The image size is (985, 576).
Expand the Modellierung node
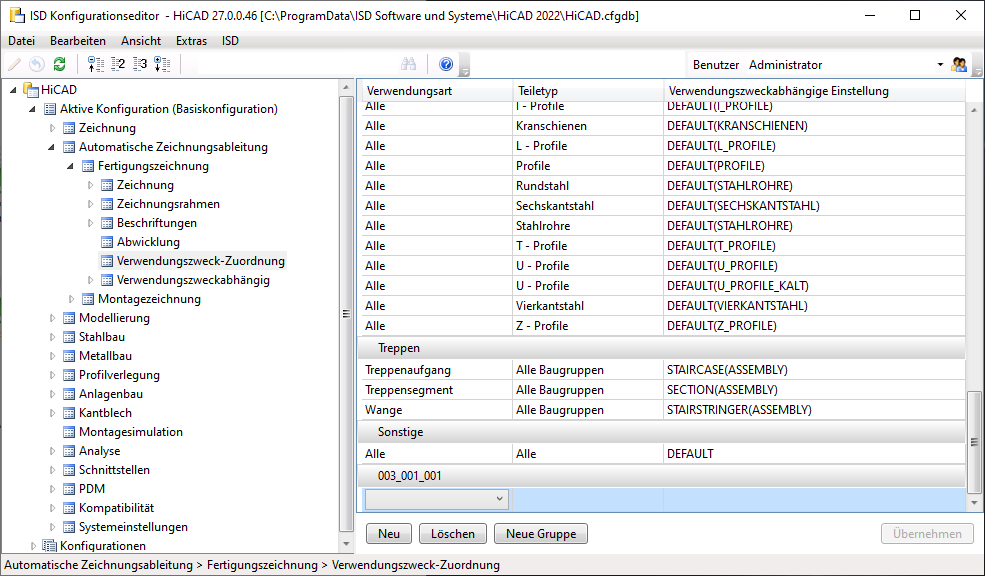[52, 318]
